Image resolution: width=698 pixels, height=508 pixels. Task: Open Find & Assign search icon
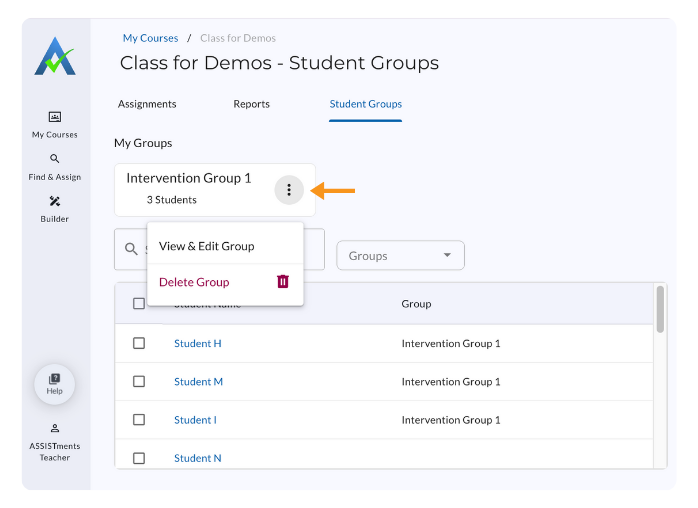[x=54, y=159]
